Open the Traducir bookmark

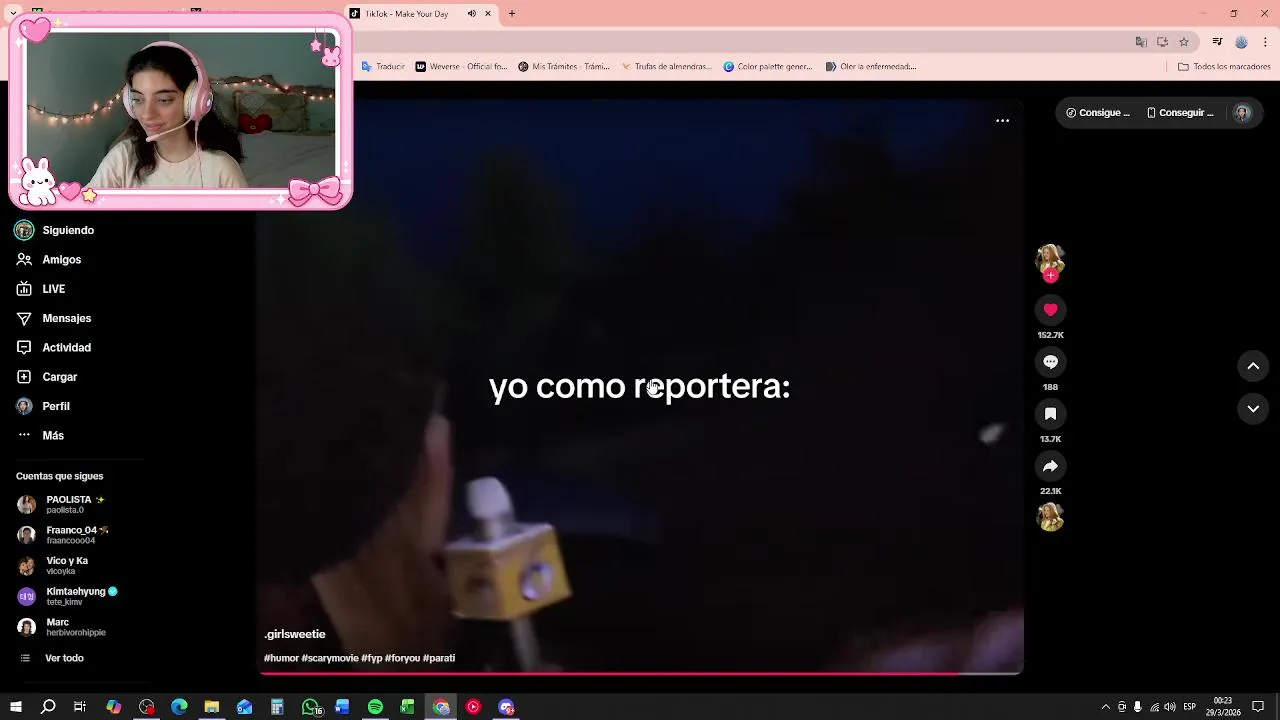[383, 67]
